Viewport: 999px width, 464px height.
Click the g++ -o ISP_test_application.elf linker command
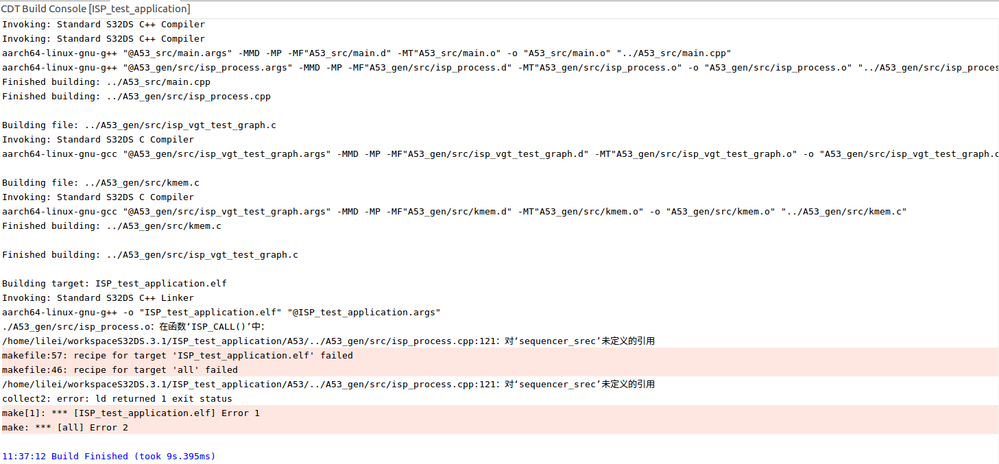(x=220, y=312)
